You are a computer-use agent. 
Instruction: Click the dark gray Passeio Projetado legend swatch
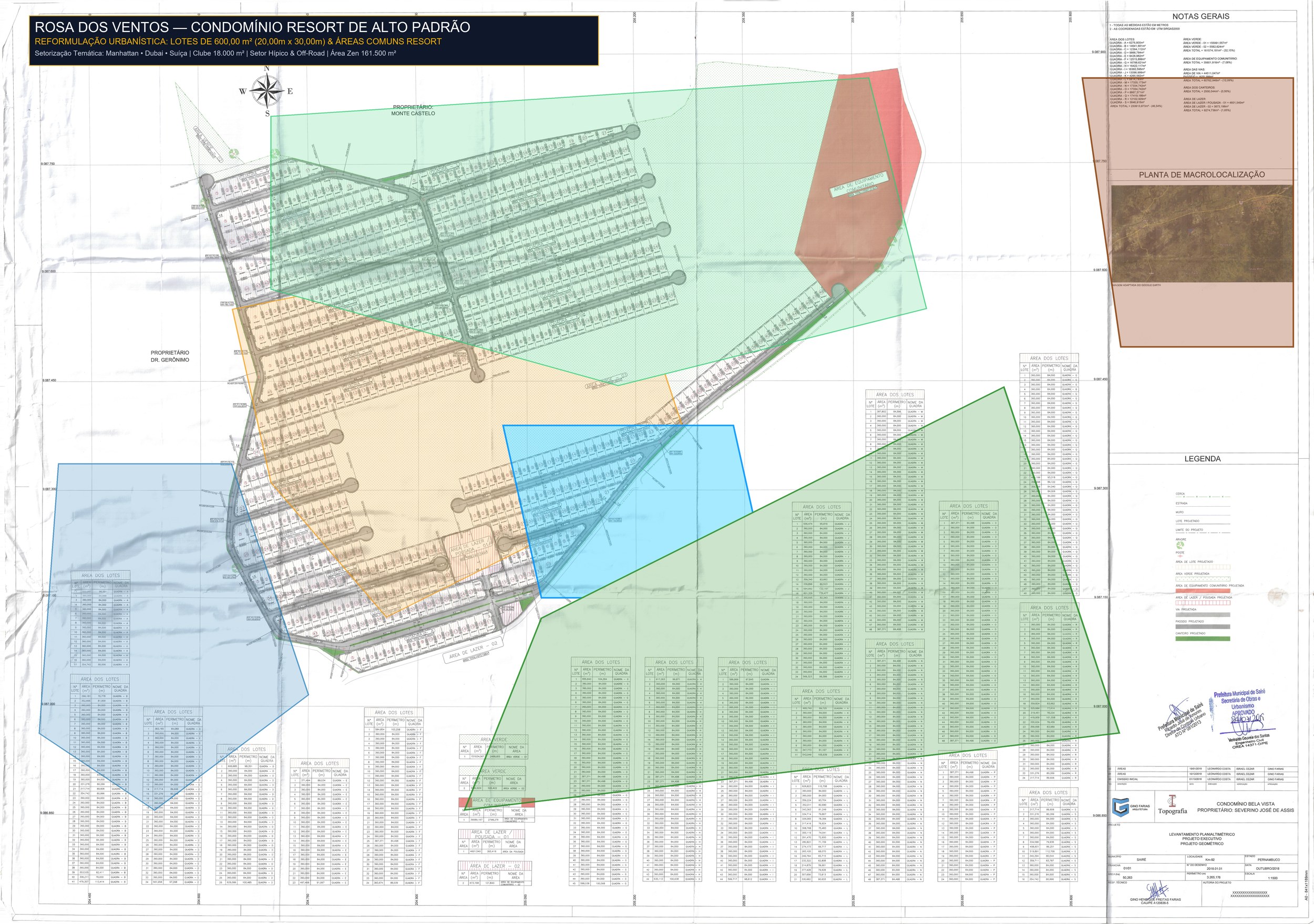pos(1203,627)
